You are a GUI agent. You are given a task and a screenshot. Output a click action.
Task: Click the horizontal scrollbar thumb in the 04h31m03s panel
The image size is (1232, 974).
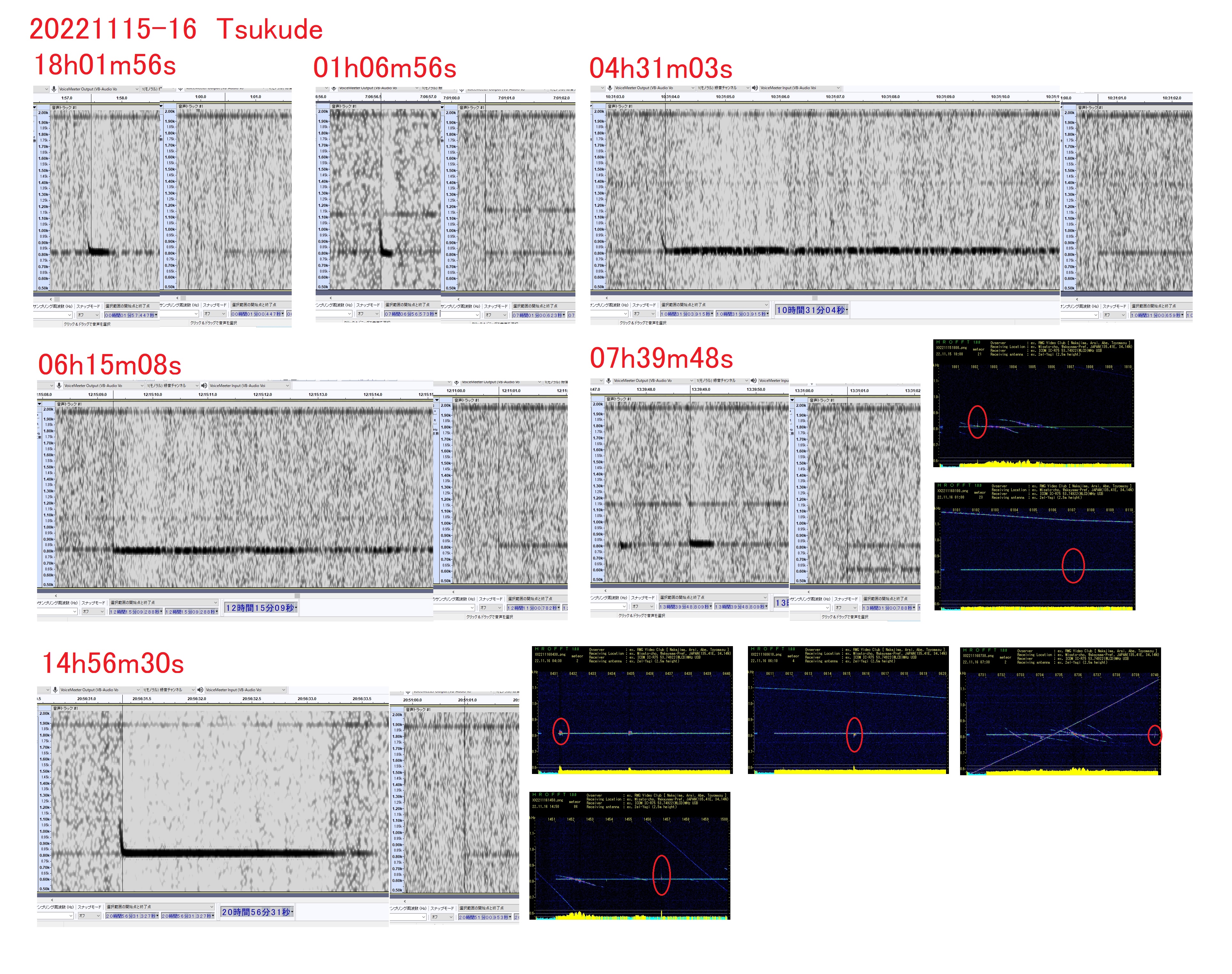tap(815, 298)
